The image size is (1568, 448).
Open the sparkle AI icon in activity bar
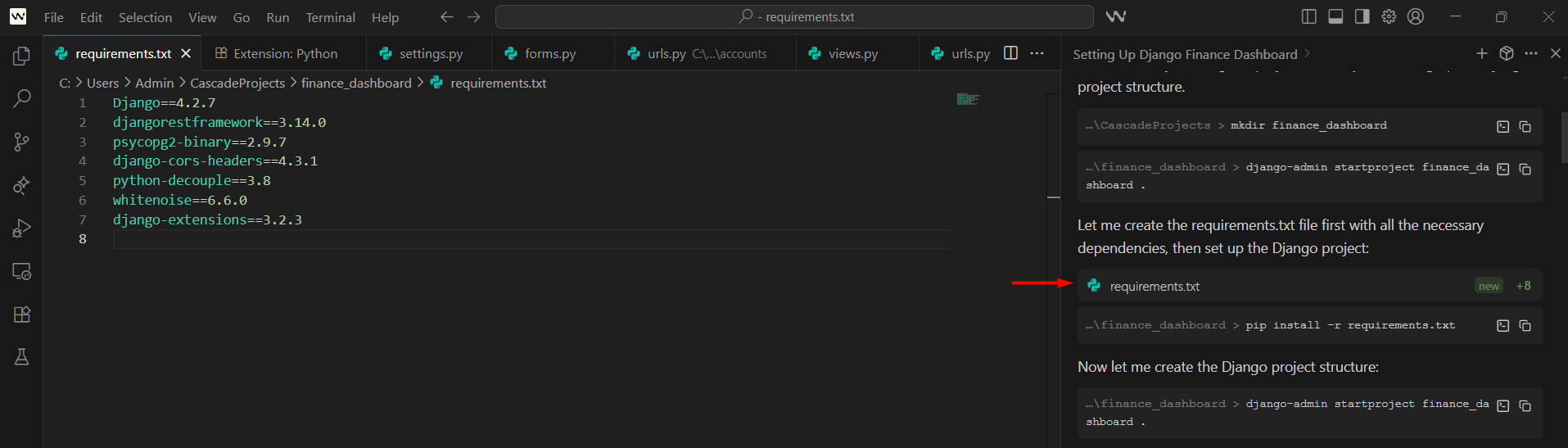click(x=22, y=185)
